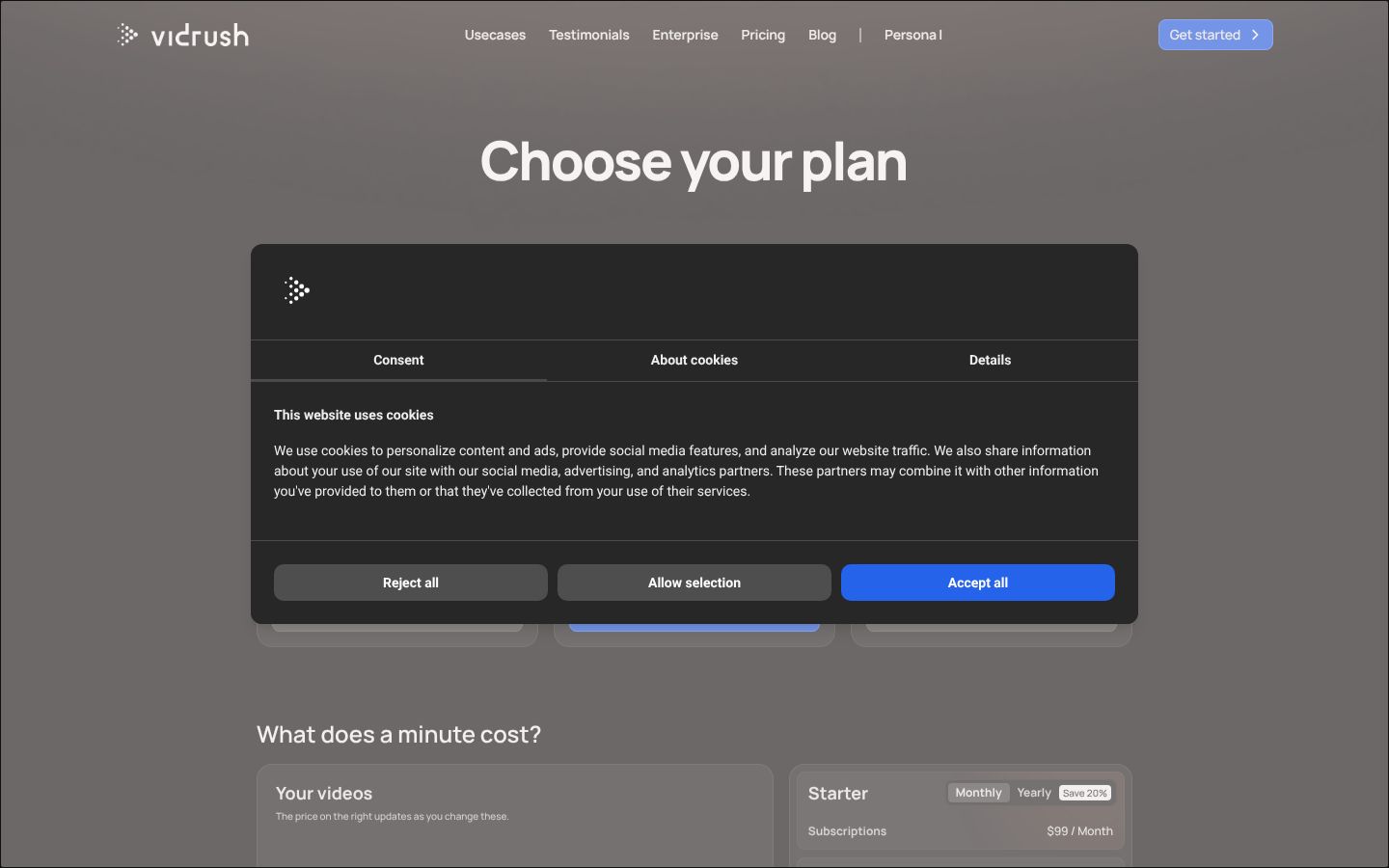Select Yearly billing on Starter card
This screenshot has width=1389, height=868.
coord(1034,793)
